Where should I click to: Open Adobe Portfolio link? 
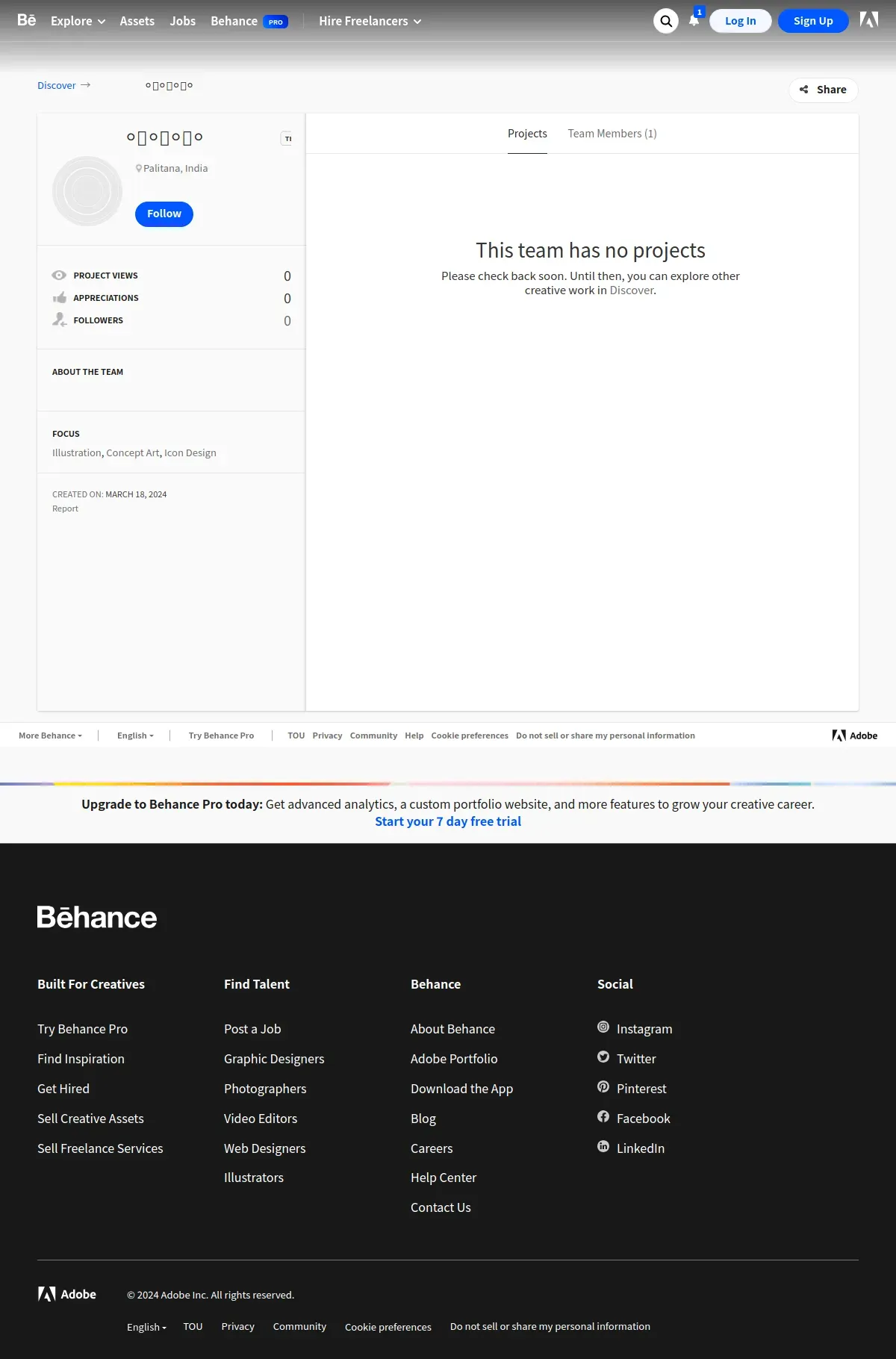pos(454,1059)
